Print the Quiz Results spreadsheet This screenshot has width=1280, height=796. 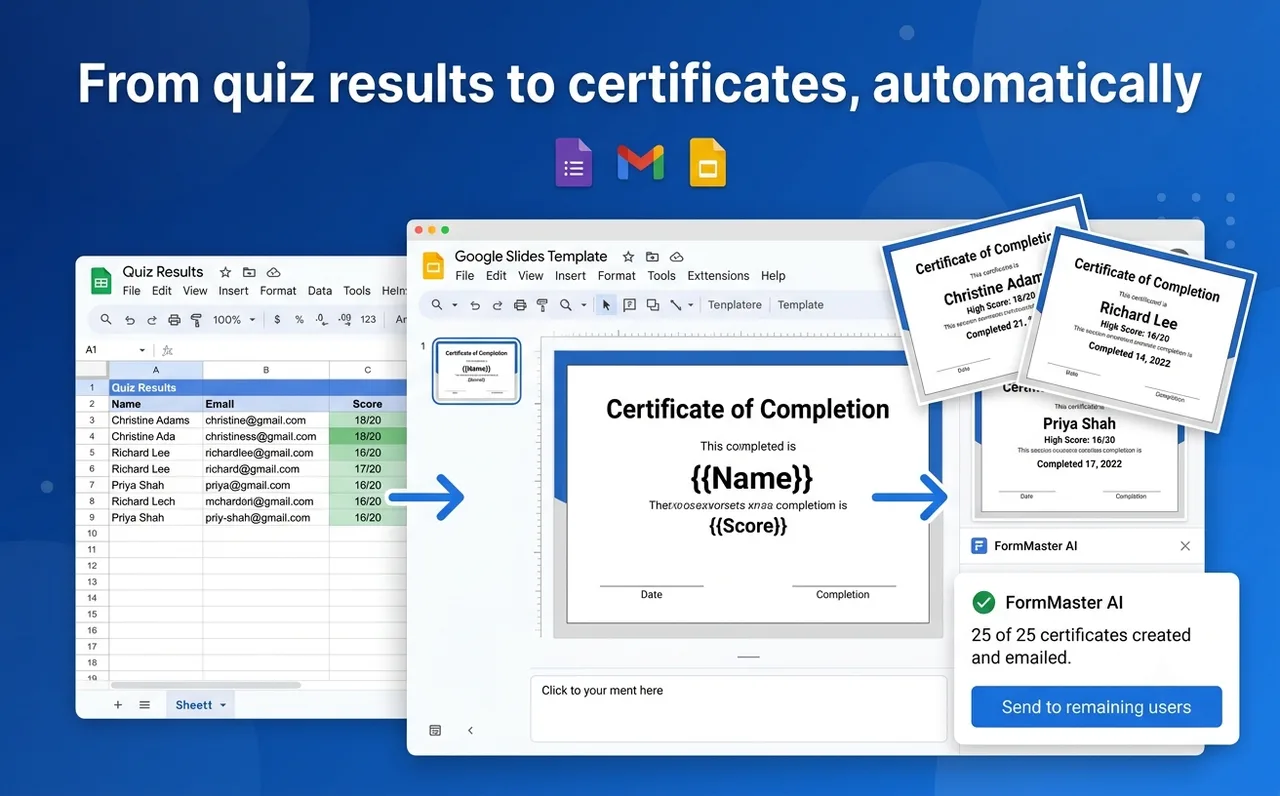[x=174, y=320]
